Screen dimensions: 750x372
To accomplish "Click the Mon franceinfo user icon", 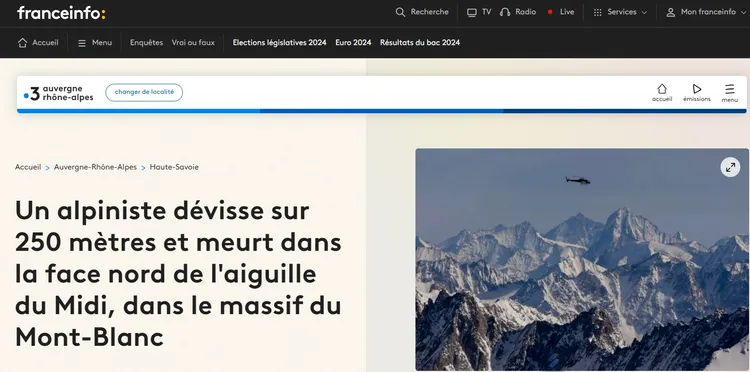I will click(x=671, y=12).
